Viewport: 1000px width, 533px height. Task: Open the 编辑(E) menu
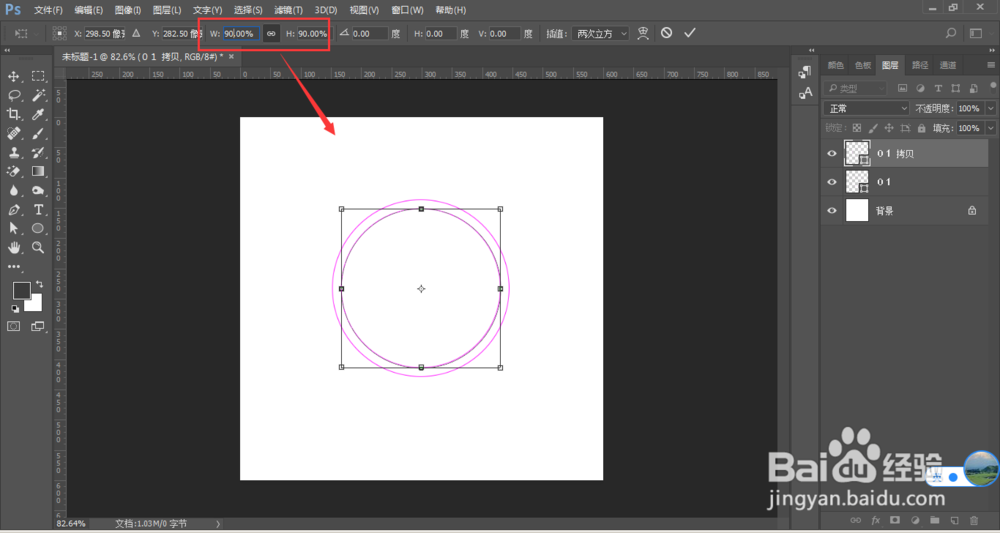[88, 10]
